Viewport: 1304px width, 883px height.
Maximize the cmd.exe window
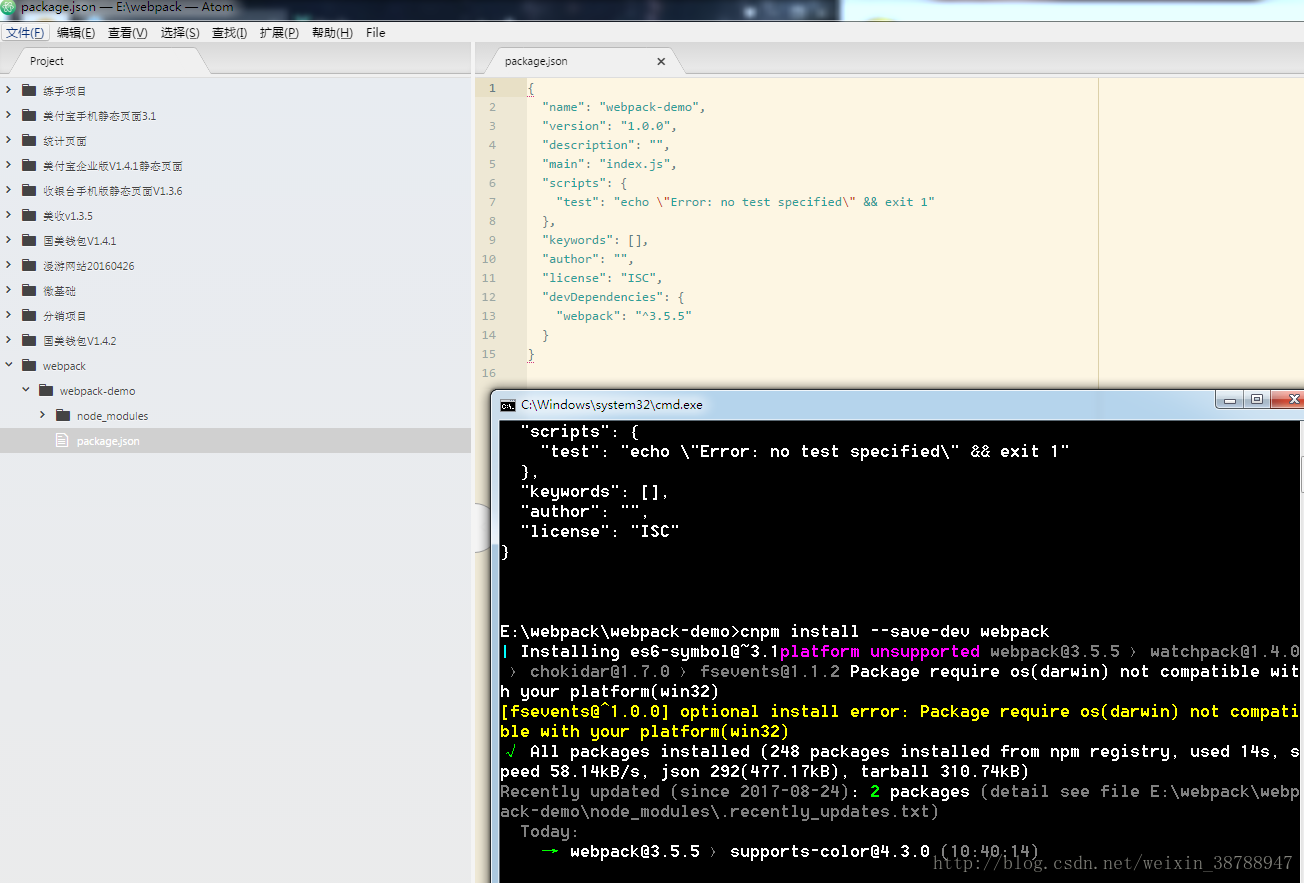pos(1257,400)
